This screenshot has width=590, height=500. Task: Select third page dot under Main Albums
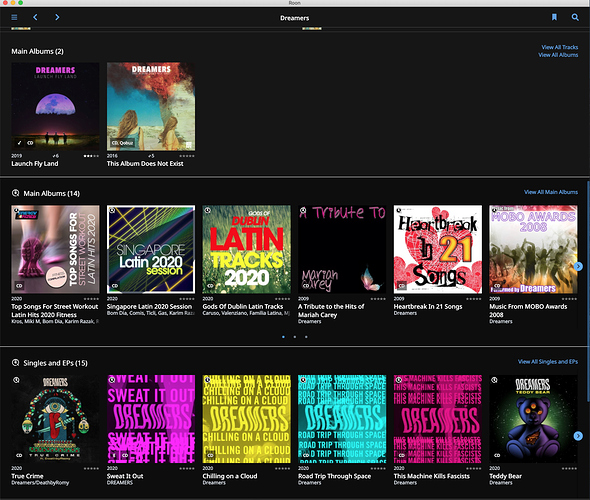(x=306, y=337)
